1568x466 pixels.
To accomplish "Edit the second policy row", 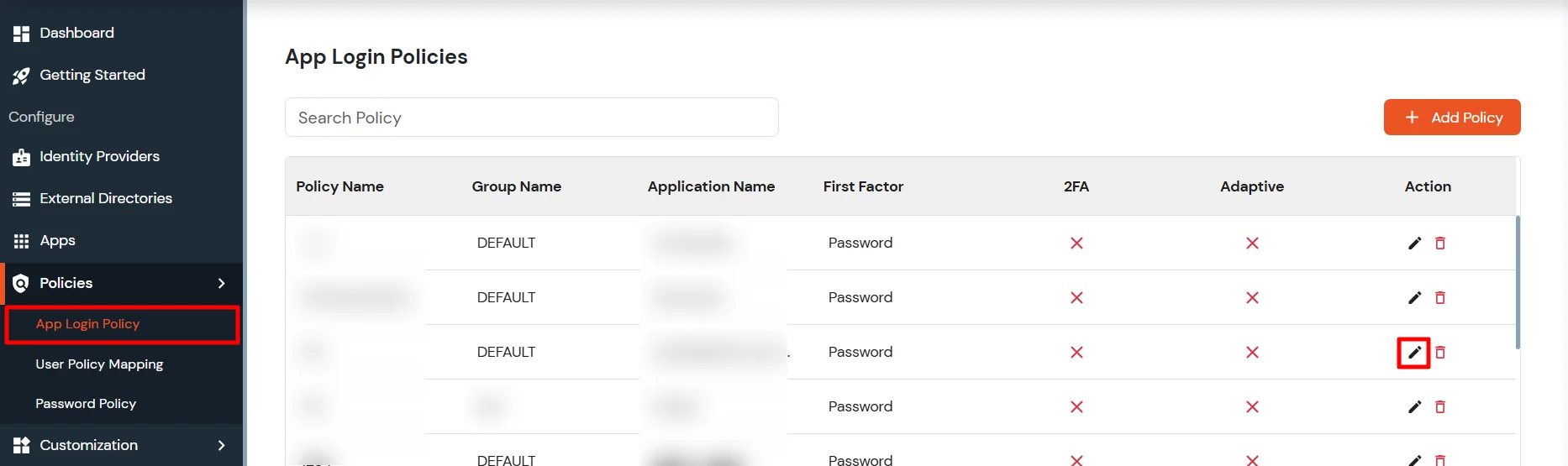I will tap(1414, 297).
